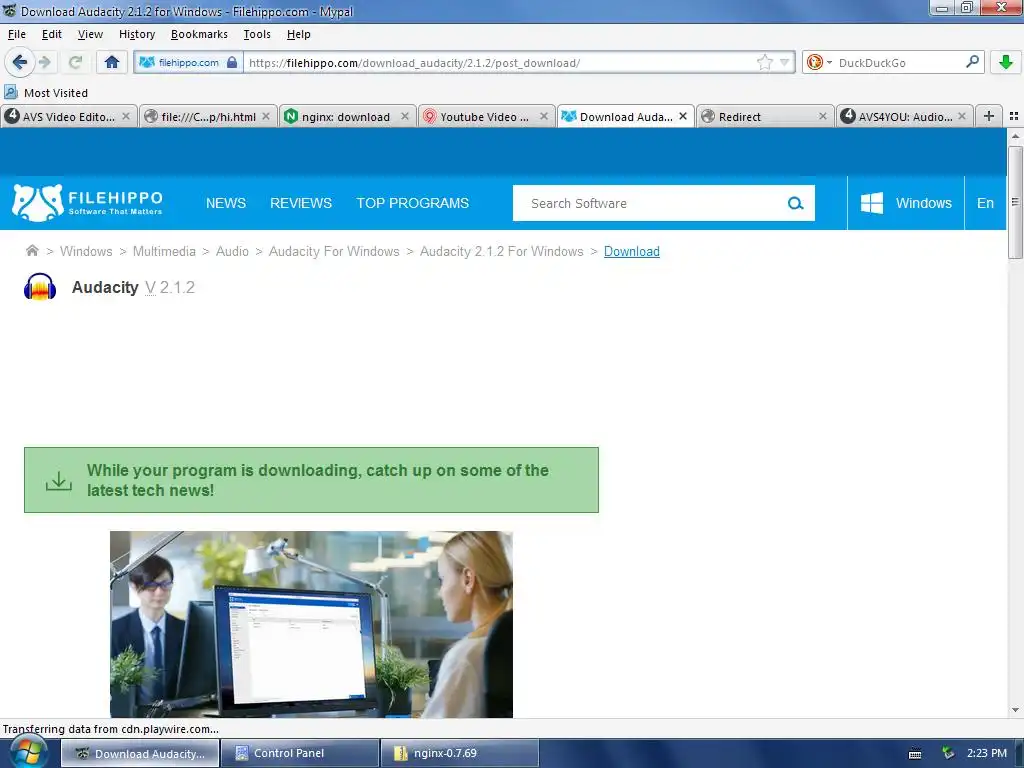Open the Bookmarks menu
This screenshot has width=1024, height=768.
[199, 34]
